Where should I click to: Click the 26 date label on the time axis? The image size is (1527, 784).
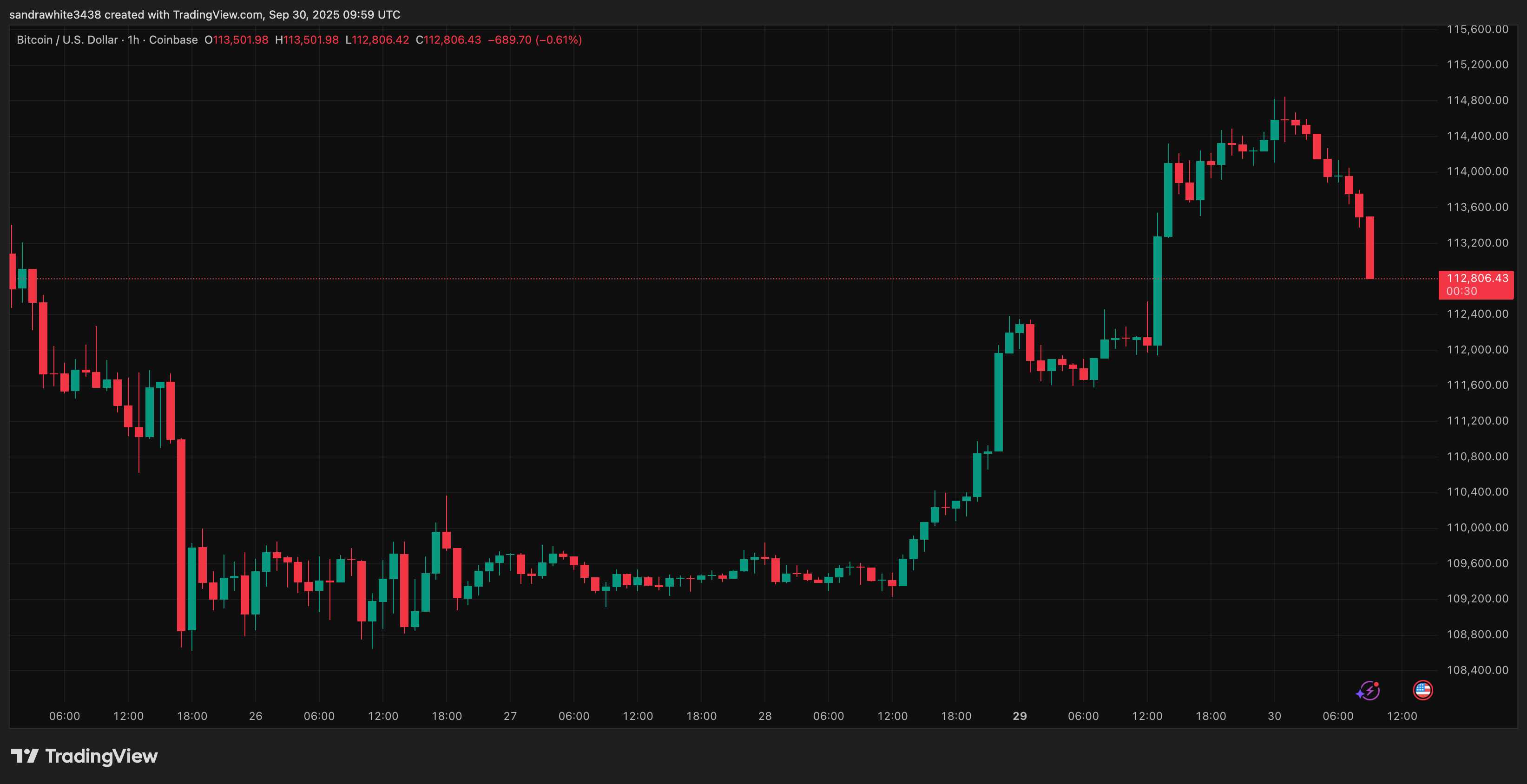tap(256, 716)
